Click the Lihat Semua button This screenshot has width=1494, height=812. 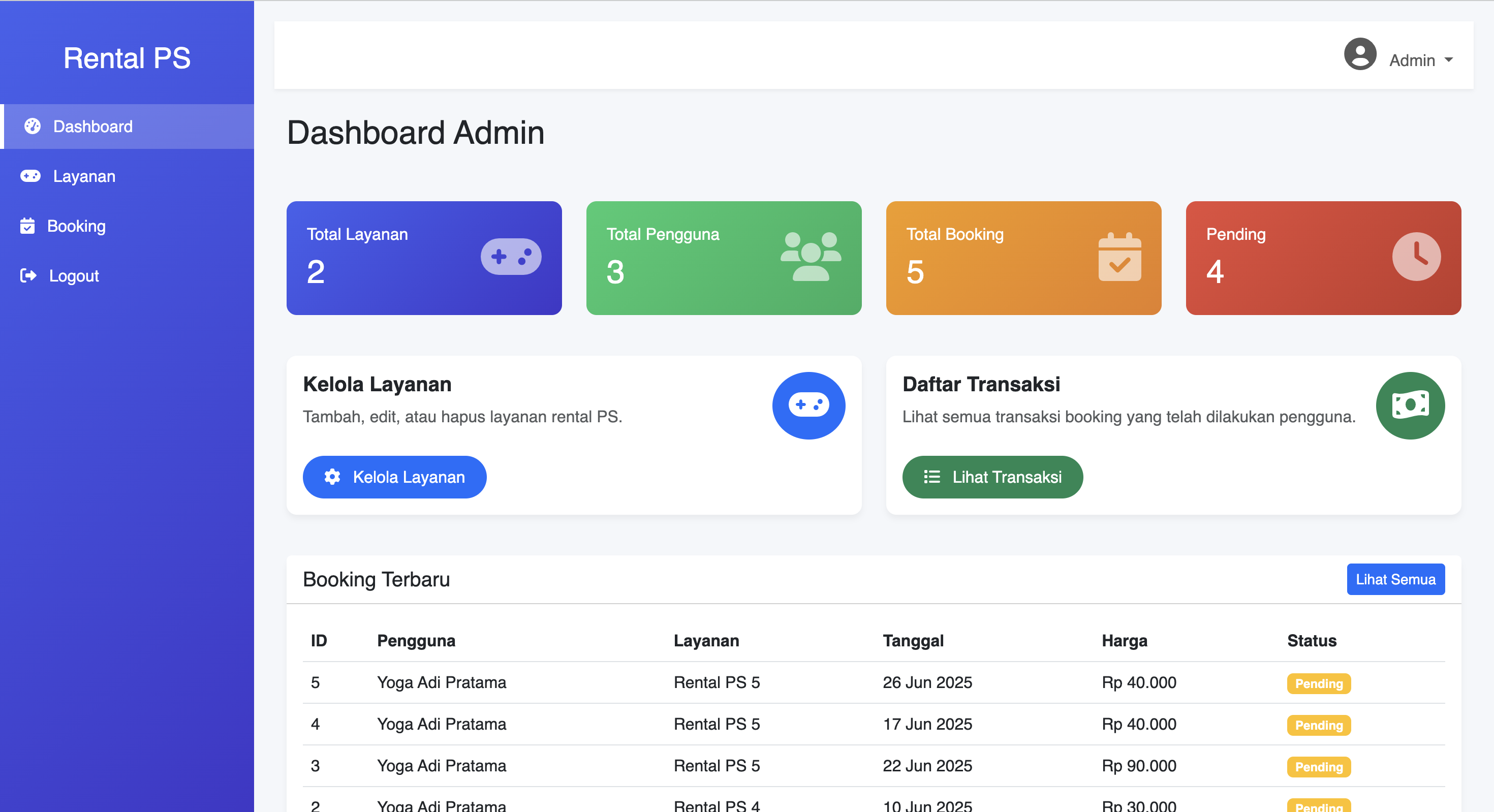point(1395,579)
